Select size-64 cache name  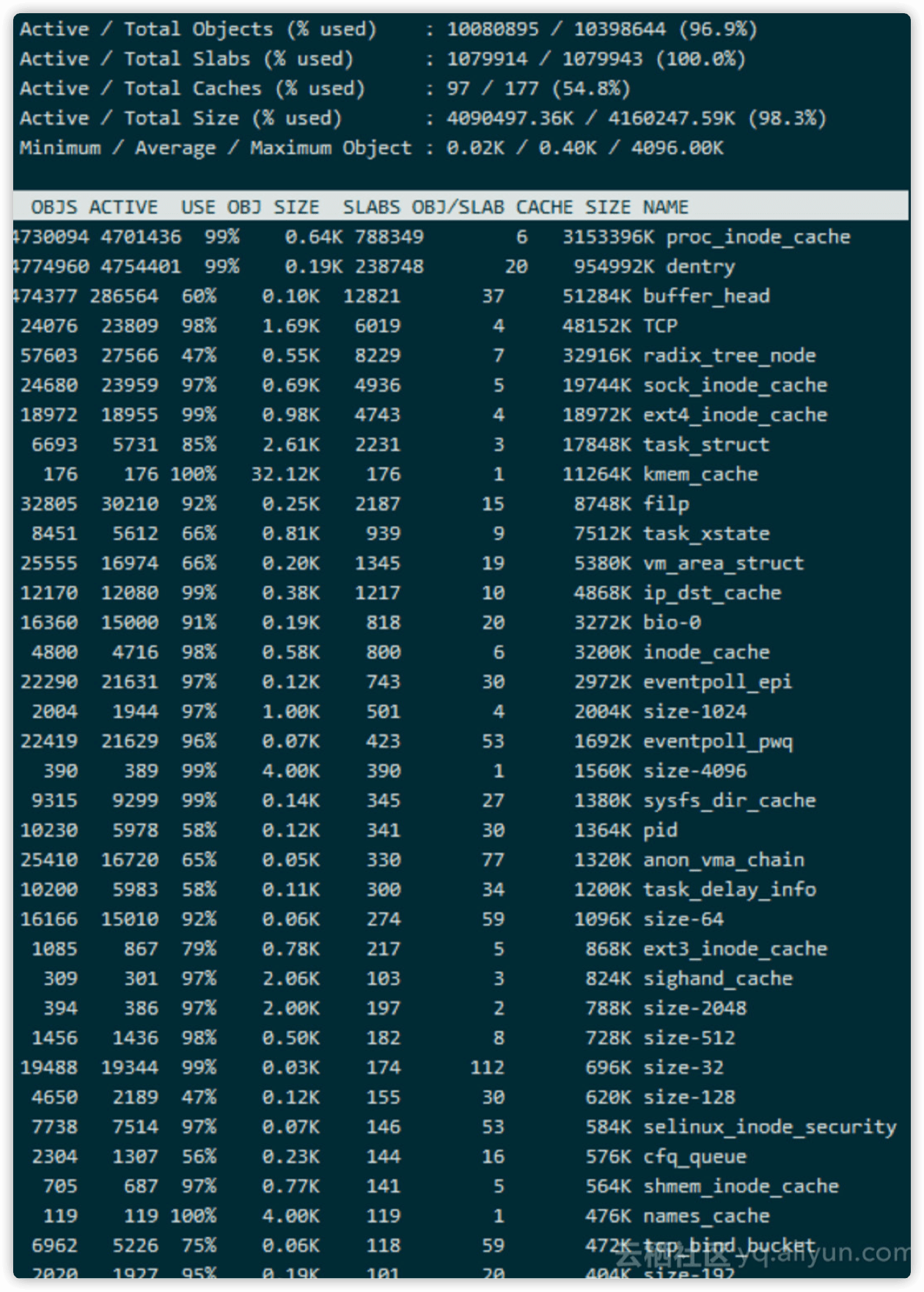point(683,920)
